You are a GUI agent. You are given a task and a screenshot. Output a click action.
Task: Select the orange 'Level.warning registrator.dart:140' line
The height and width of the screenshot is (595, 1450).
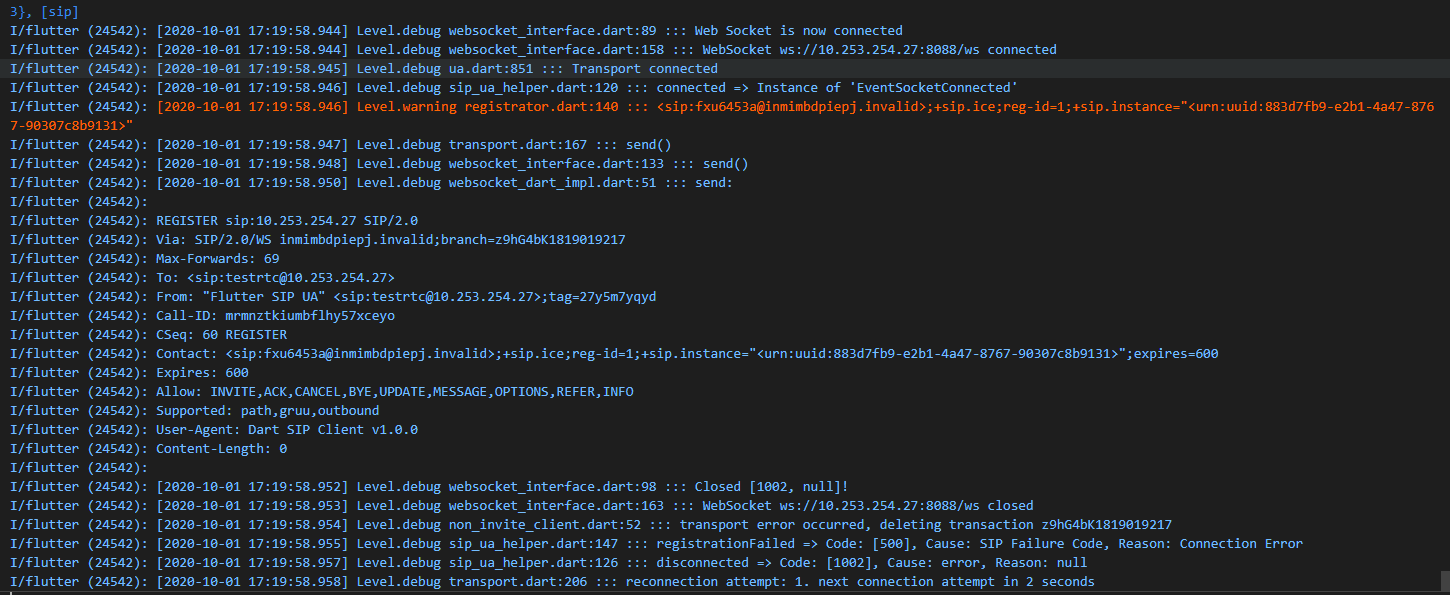pos(723,106)
